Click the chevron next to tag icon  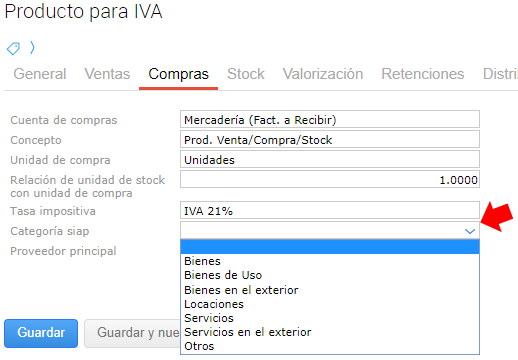coord(32,48)
